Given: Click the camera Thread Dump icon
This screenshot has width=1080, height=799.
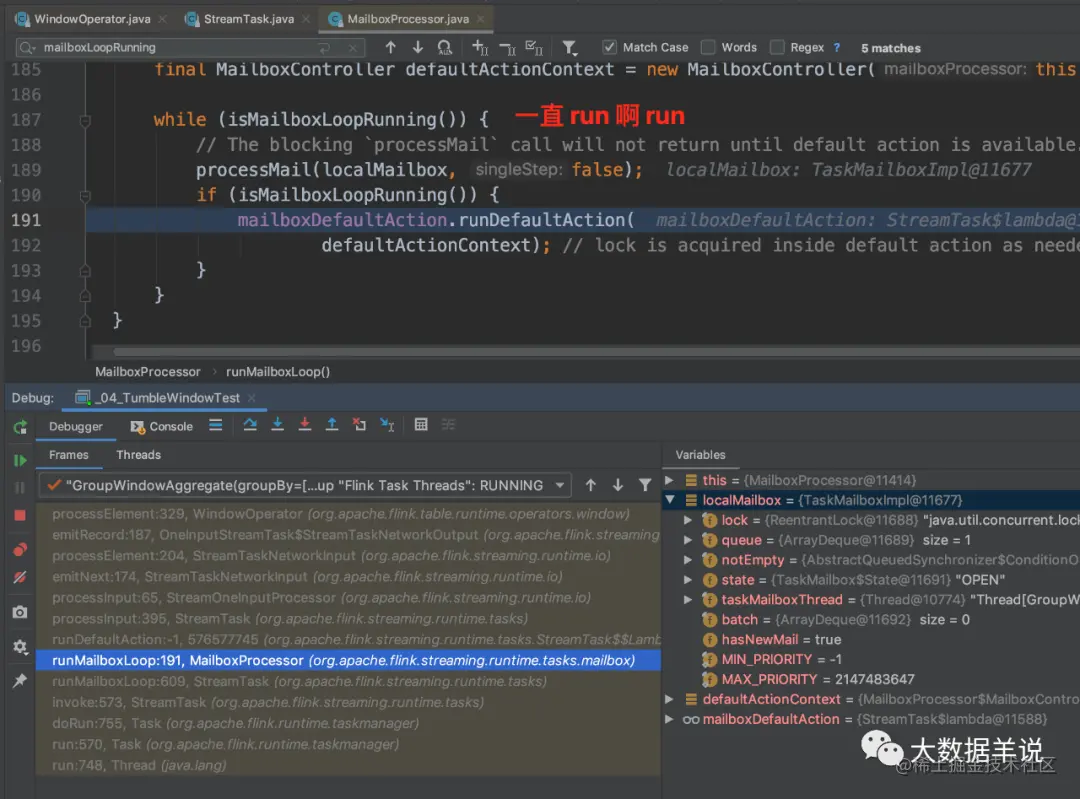Looking at the screenshot, I should [x=20, y=612].
